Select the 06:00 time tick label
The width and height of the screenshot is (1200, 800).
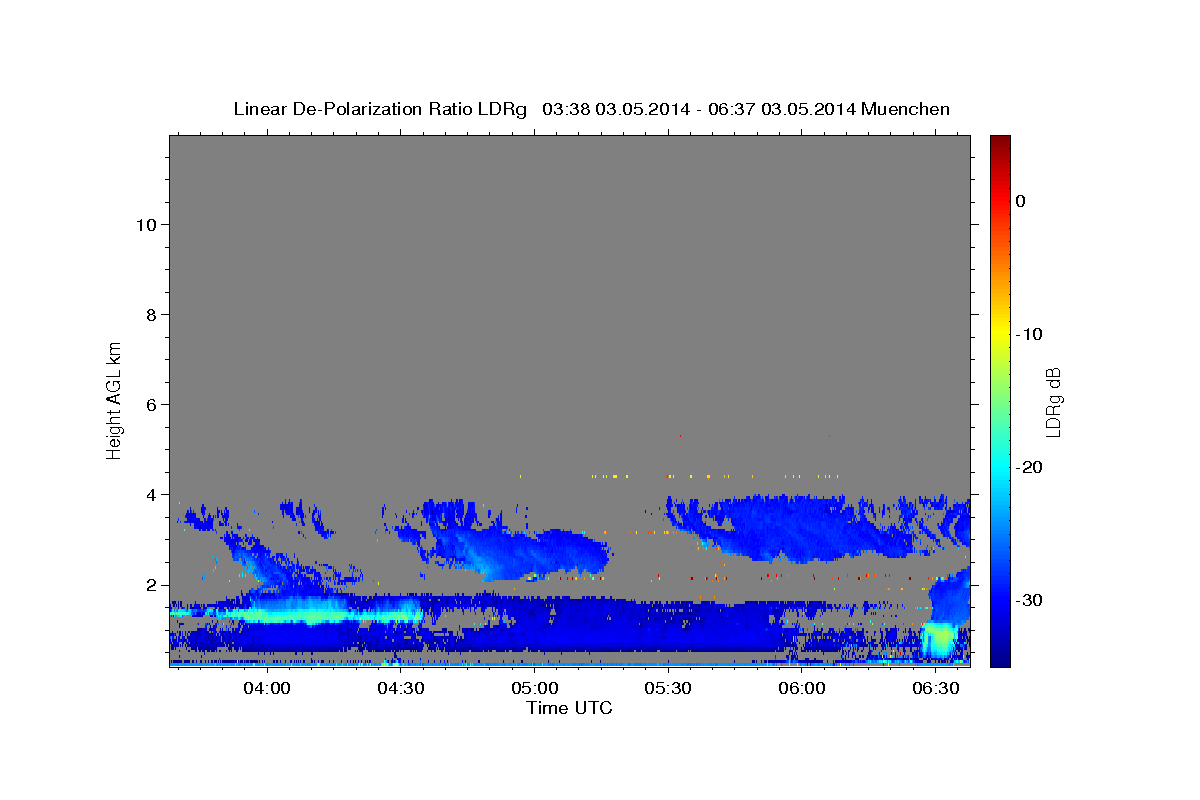[x=802, y=688]
